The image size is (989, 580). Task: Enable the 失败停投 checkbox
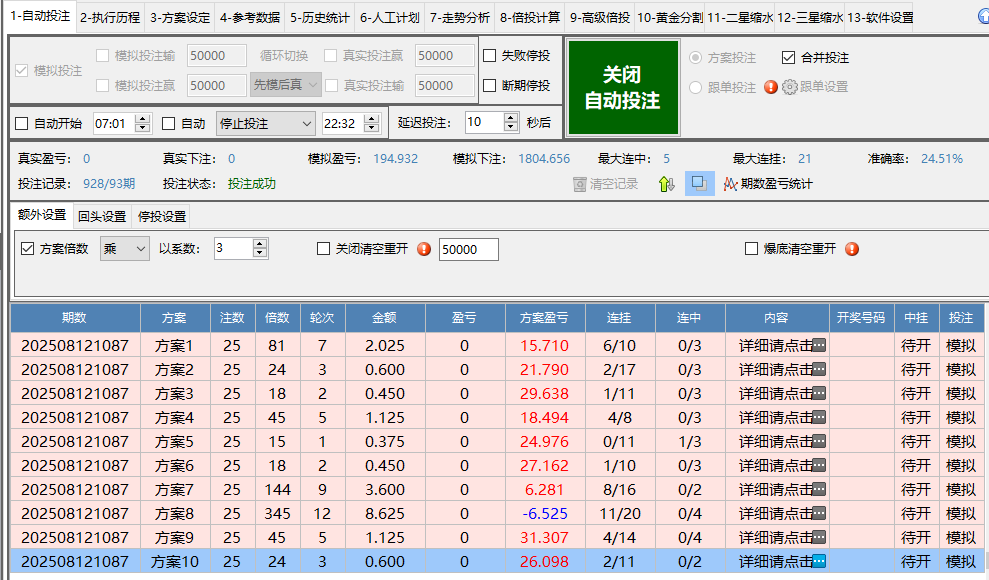(489, 55)
